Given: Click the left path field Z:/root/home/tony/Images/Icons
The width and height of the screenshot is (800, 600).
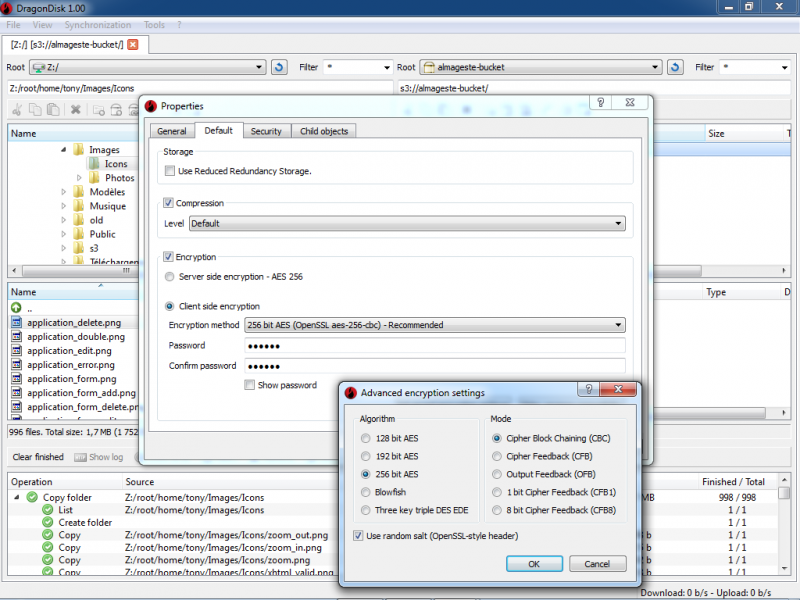Looking at the screenshot, I should (201, 88).
